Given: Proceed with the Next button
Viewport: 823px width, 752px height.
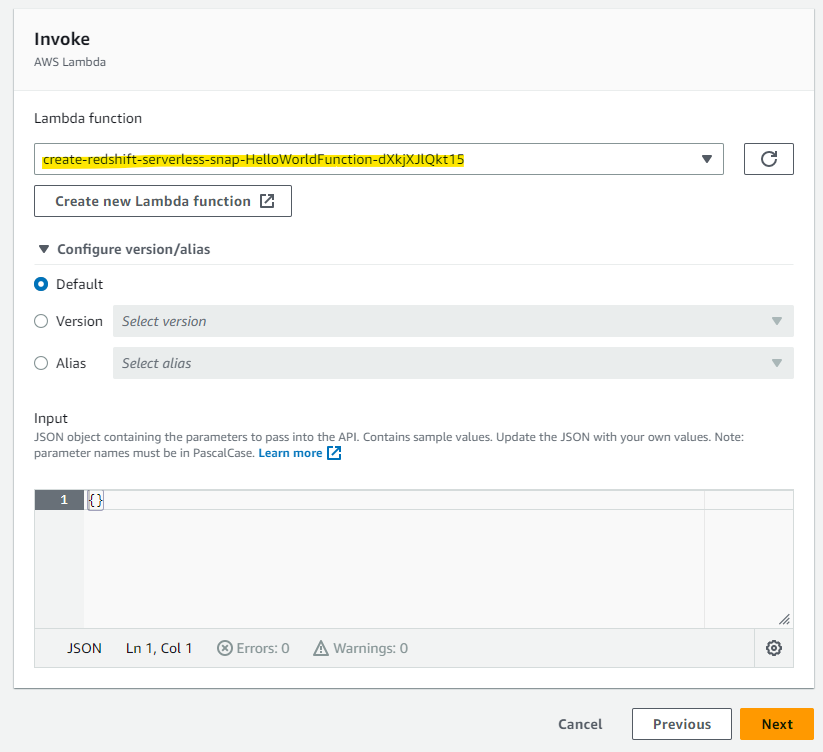Looking at the screenshot, I should [777, 724].
